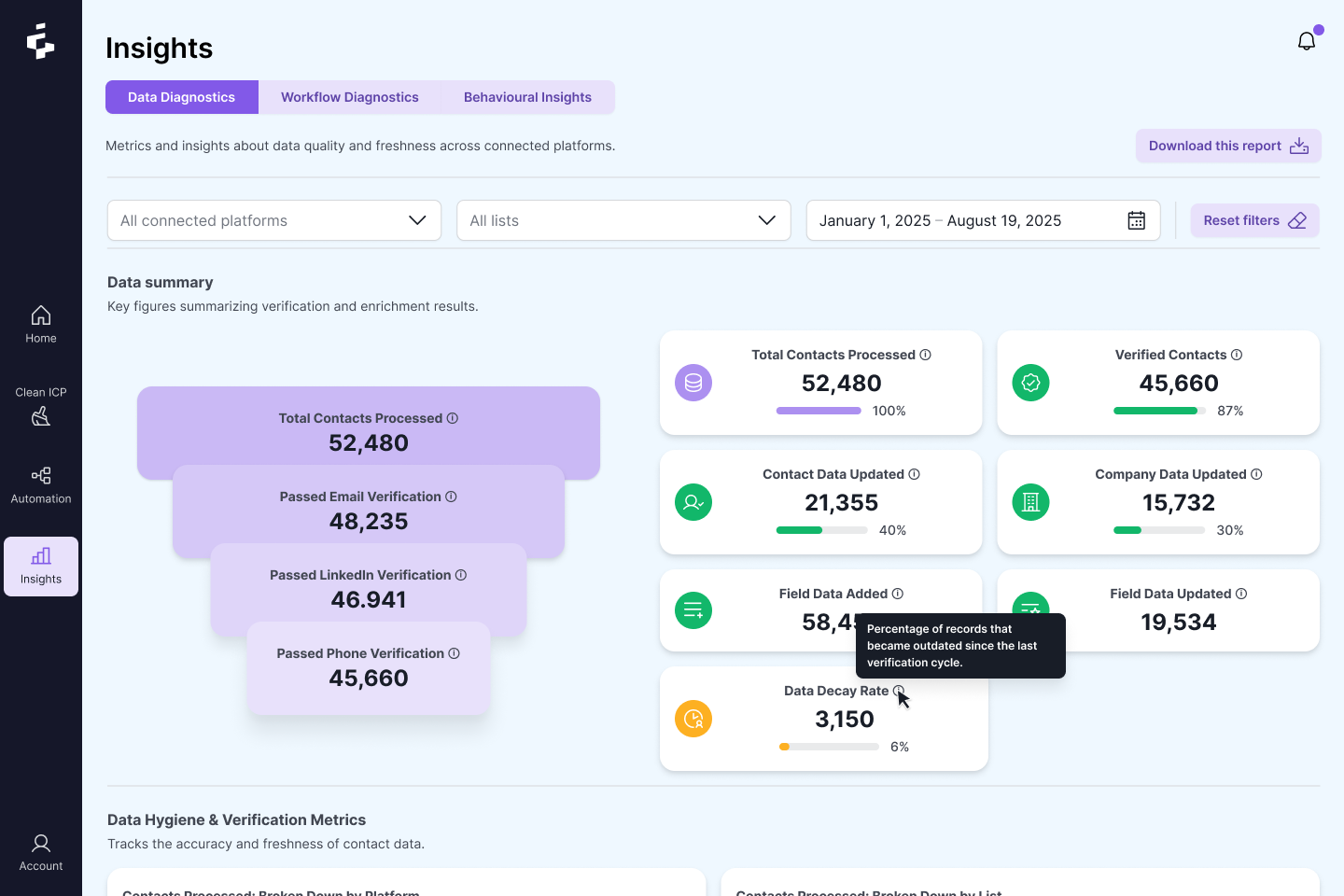Image resolution: width=1344 pixels, height=896 pixels.
Task: Click info icon beside Verified Contacts
Action: tap(1237, 355)
